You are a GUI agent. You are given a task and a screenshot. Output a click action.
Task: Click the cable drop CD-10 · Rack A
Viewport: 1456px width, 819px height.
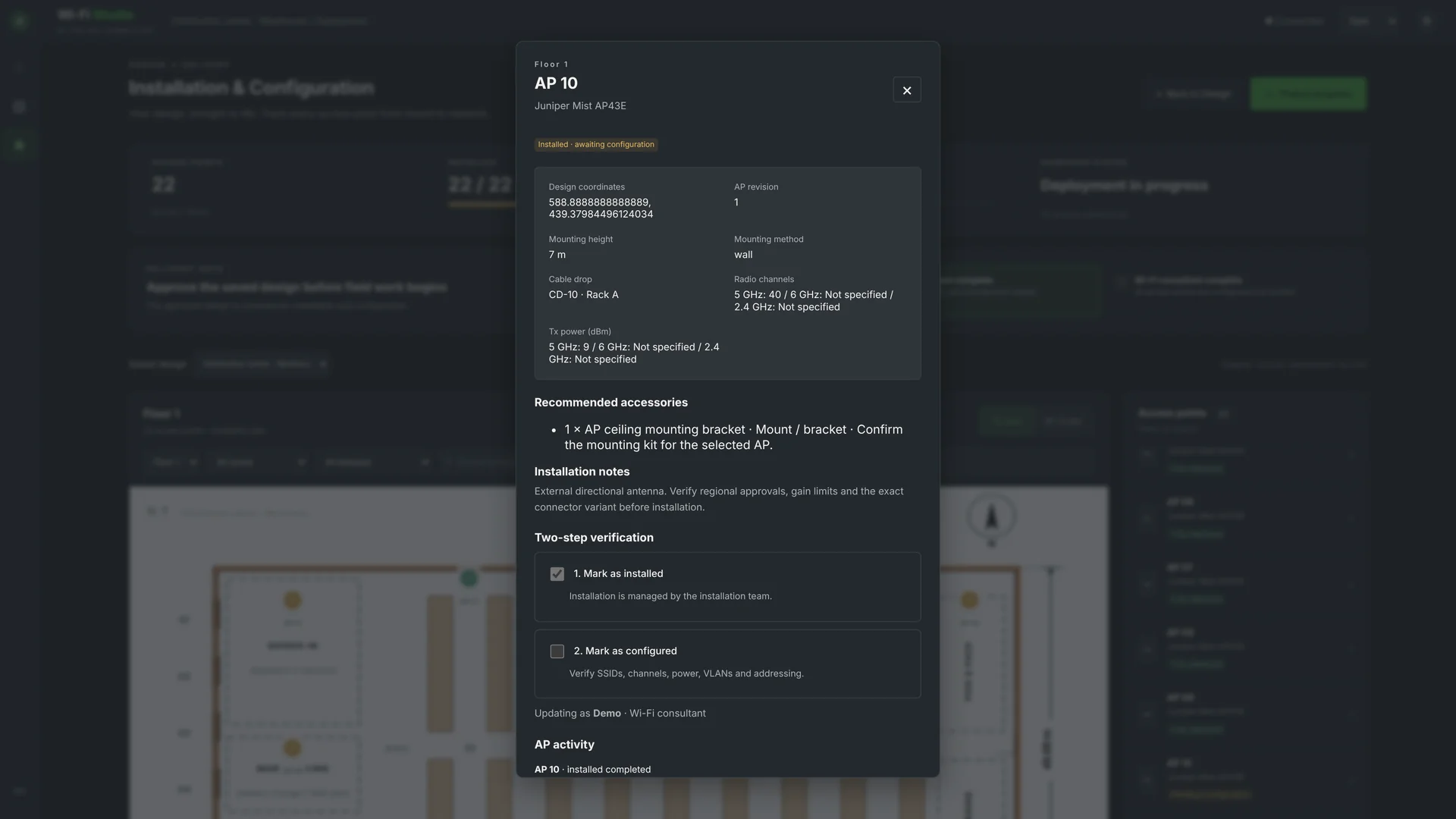pyautogui.click(x=584, y=295)
